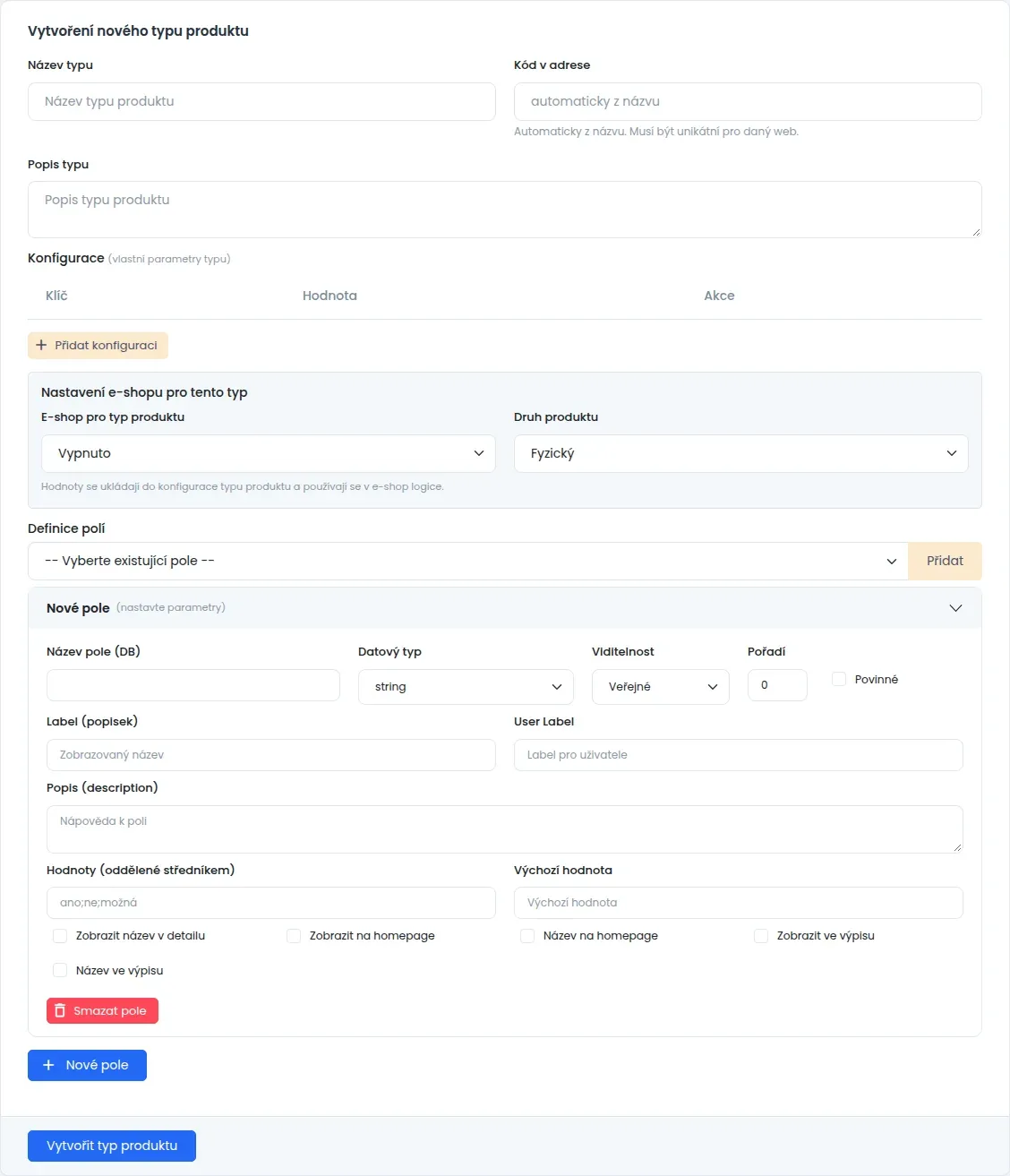The height and width of the screenshot is (1176, 1010).
Task: Open the Druh produktu dropdown
Action: pyautogui.click(x=741, y=453)
